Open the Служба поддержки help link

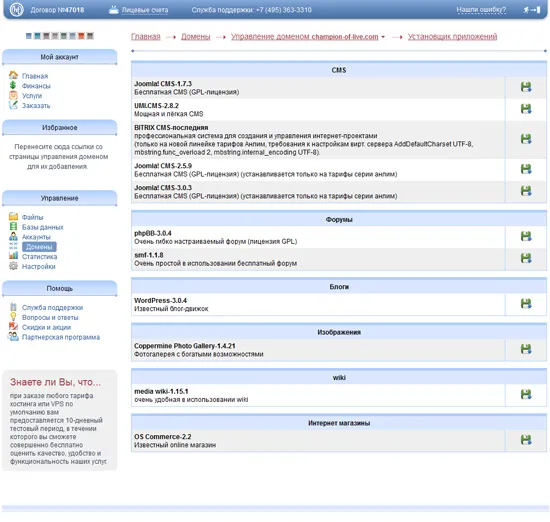click(53, 308)
